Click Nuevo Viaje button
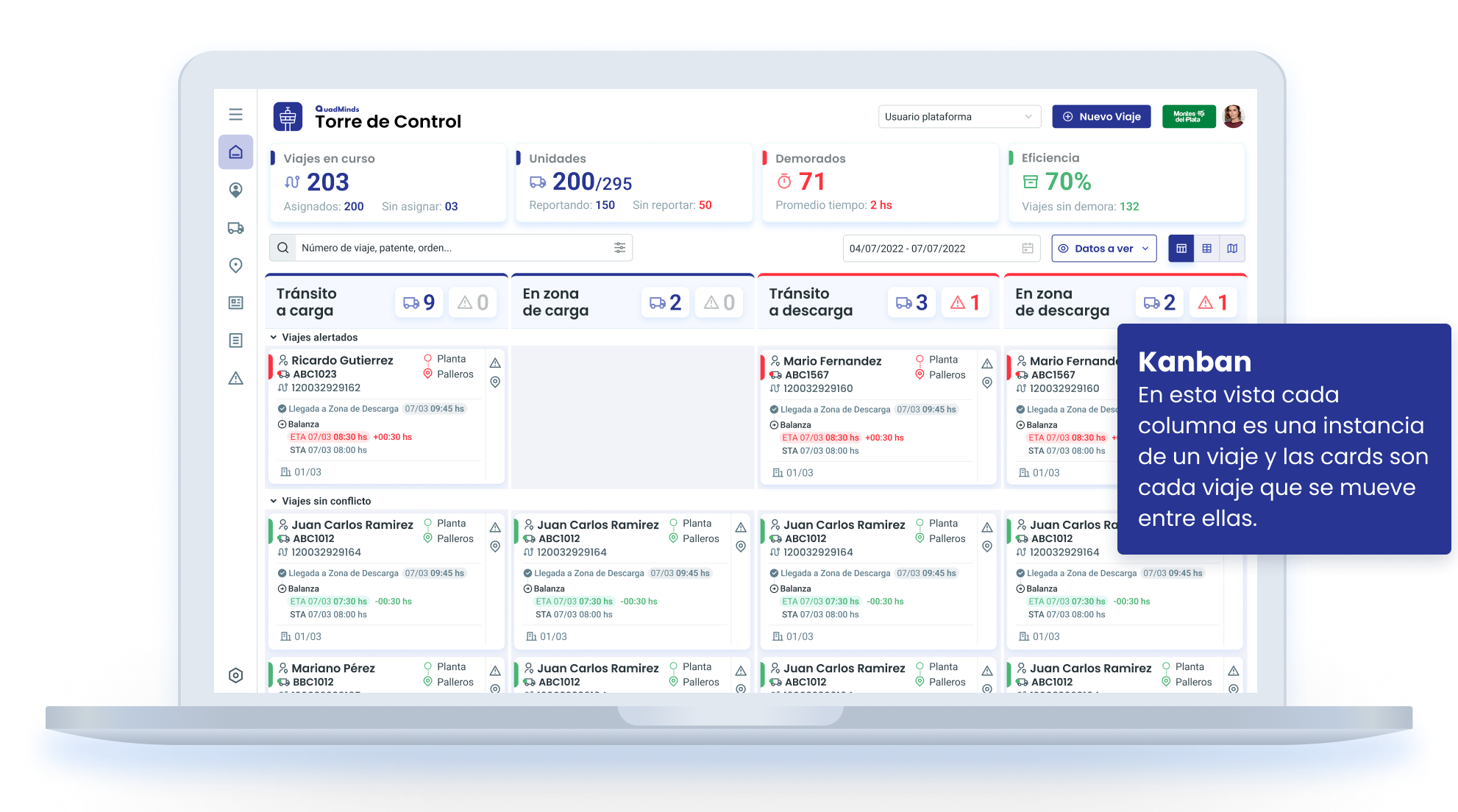The image size is (1458, 812). click(1101, 116)
